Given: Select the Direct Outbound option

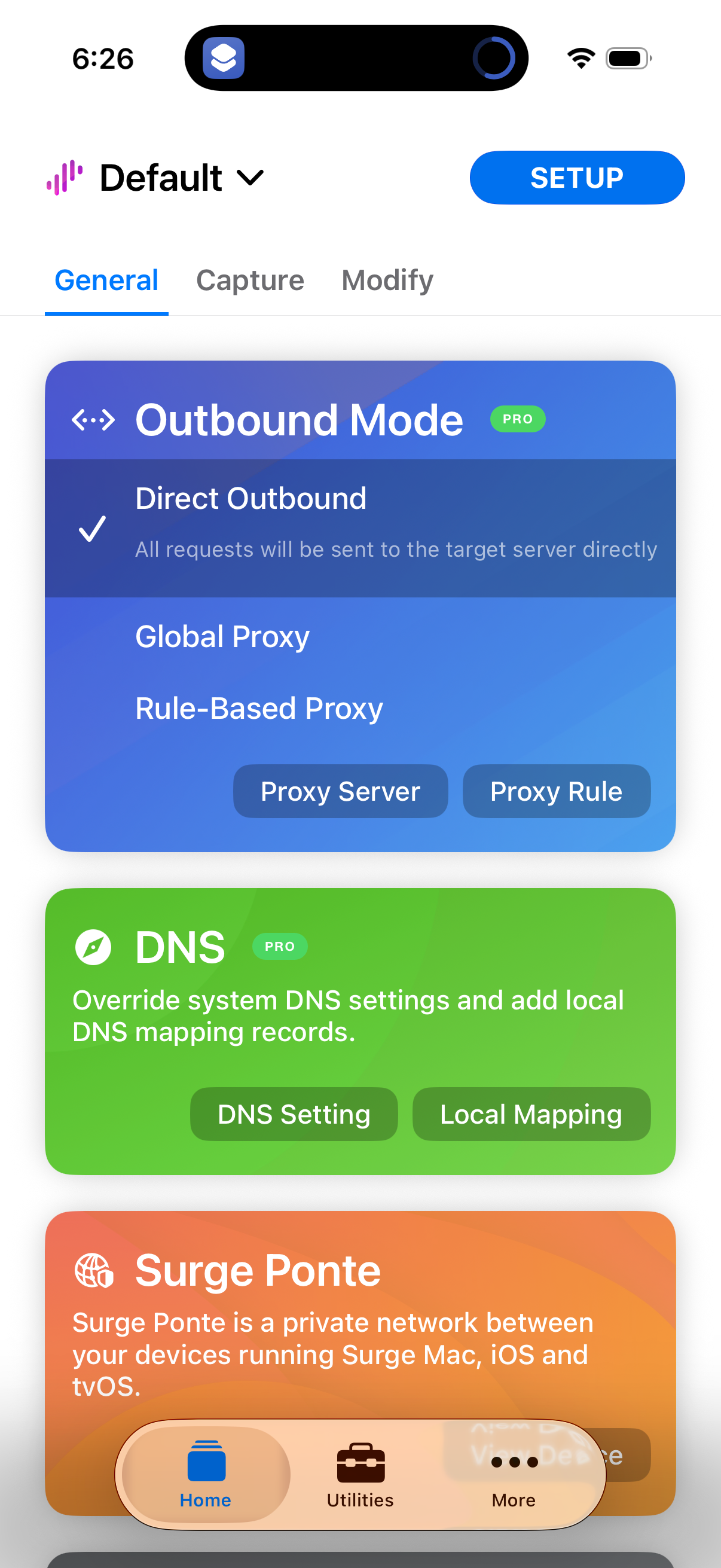Looking at the screenshot, I should tap(360, 529).
